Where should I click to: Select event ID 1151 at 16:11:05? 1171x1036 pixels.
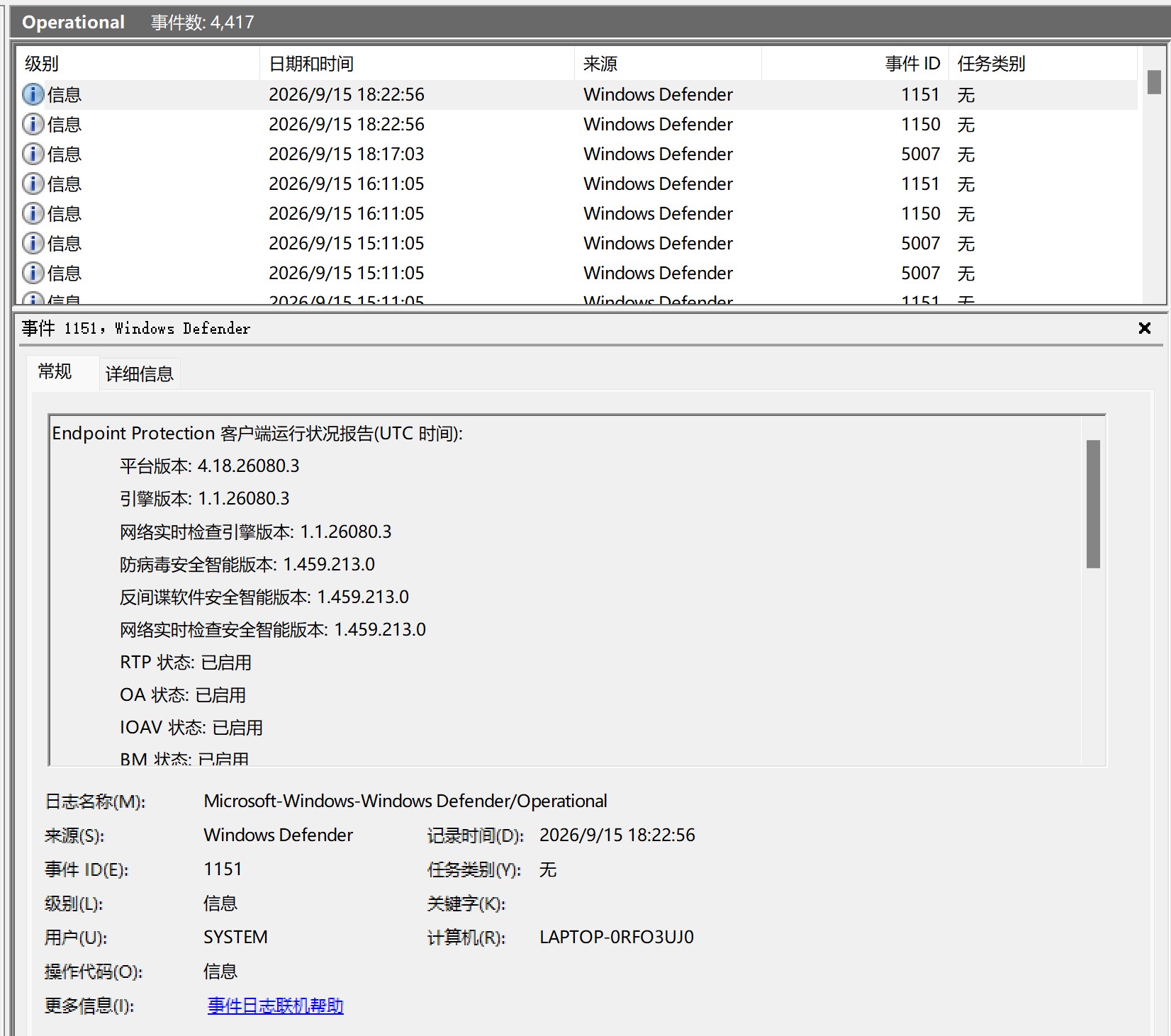tap(920, 184)
